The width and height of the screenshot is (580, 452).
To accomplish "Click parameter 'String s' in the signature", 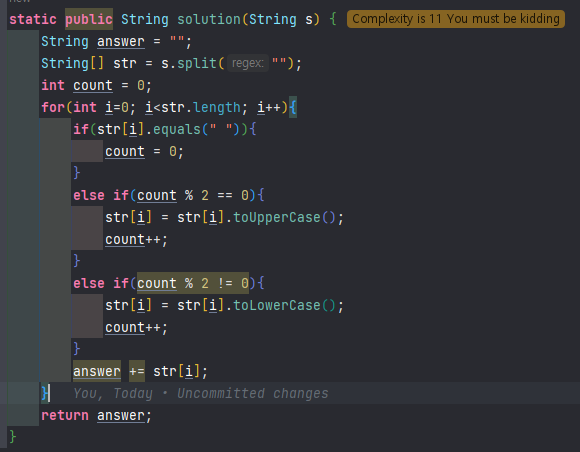I will pyautogui.click(x=281, y=19).
